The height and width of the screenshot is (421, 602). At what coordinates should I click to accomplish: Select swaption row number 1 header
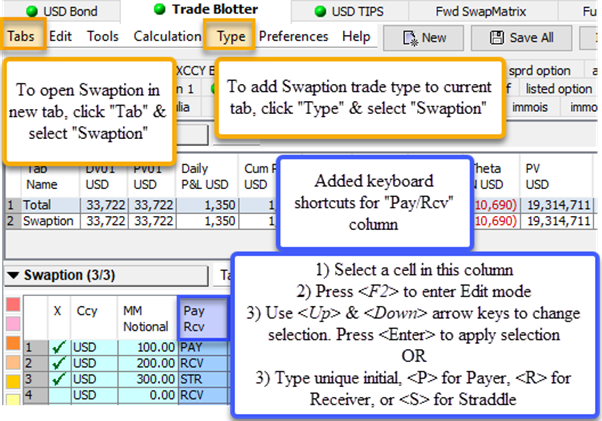pos(36,347)
